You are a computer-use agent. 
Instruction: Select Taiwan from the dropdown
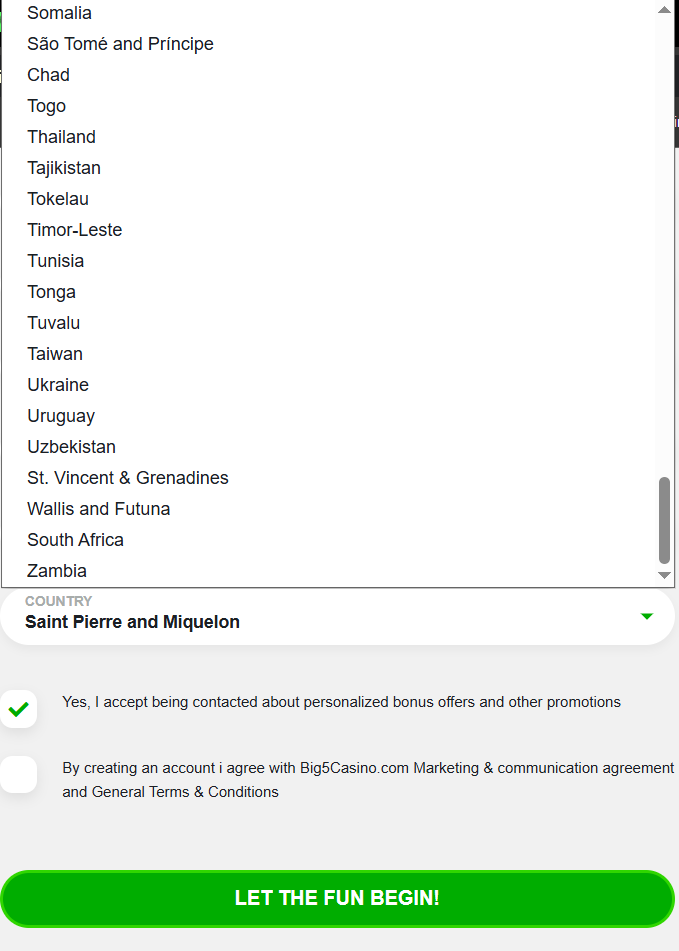click(x=55, y=354)
